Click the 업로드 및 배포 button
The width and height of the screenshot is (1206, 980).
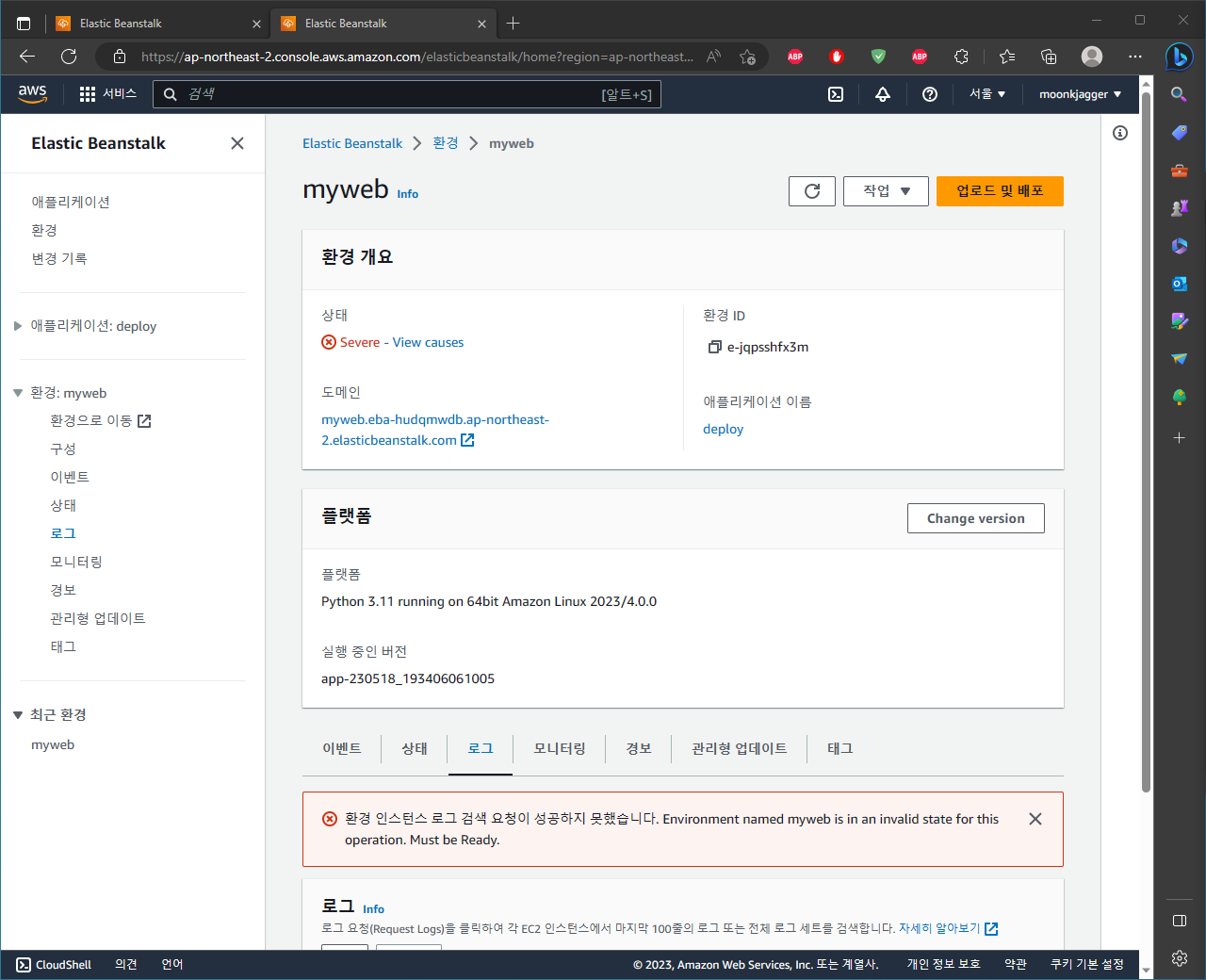[1000, 191]
